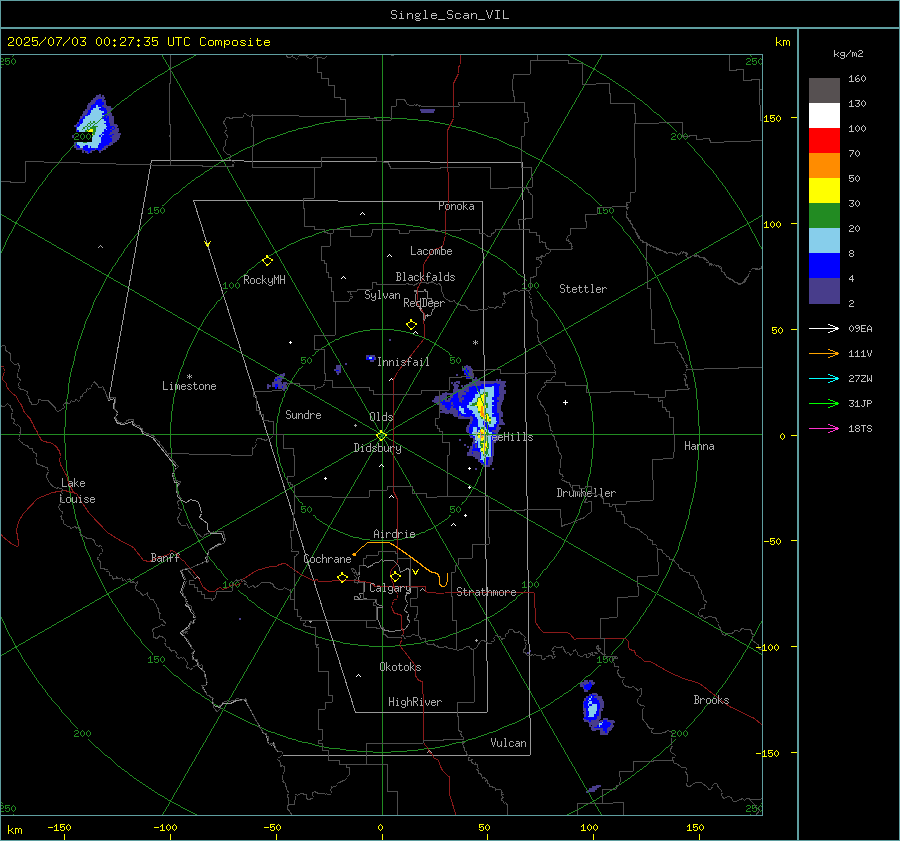Click the Ponoka city label
This screenshot has width=900, height=841.
click(456, 206)
